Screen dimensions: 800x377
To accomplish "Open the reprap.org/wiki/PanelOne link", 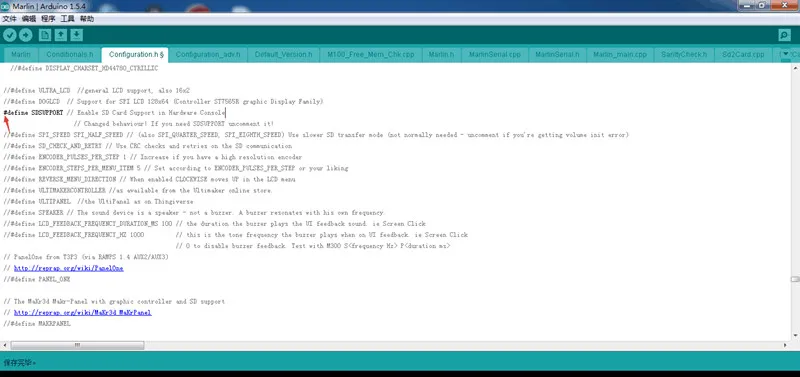I will point(68,268).
